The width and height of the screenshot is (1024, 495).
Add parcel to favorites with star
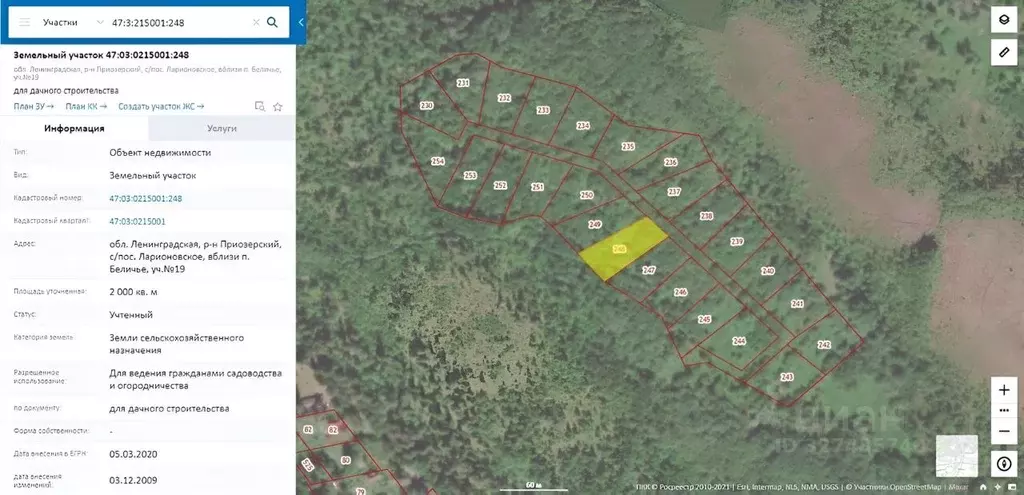pyautogui.click(x=278, y=106)
